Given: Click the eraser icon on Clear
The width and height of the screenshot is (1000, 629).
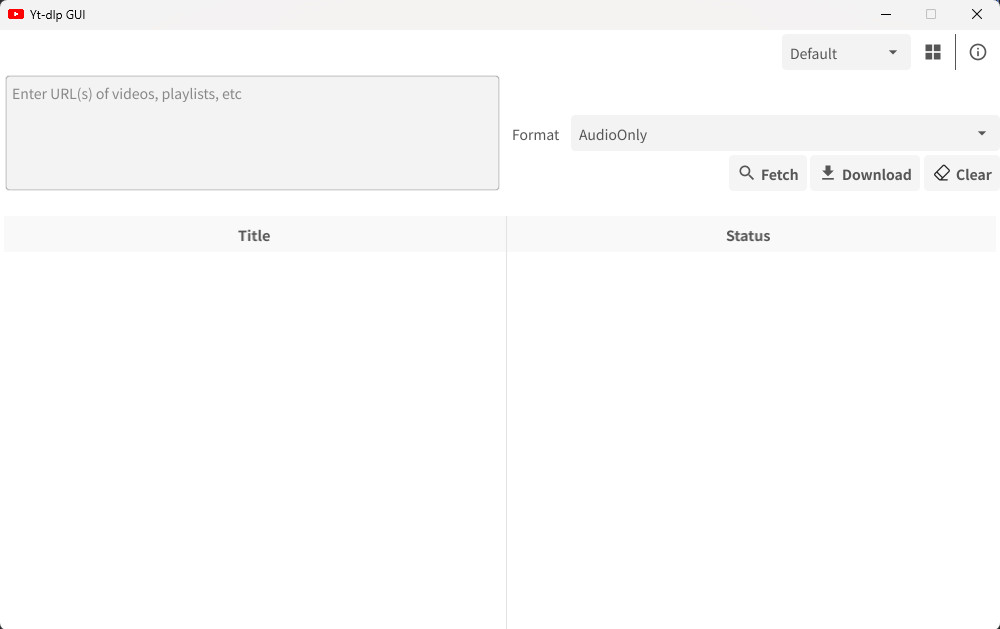Looking at the screenshot, I should pyautogui.click(x=941, y=174).
